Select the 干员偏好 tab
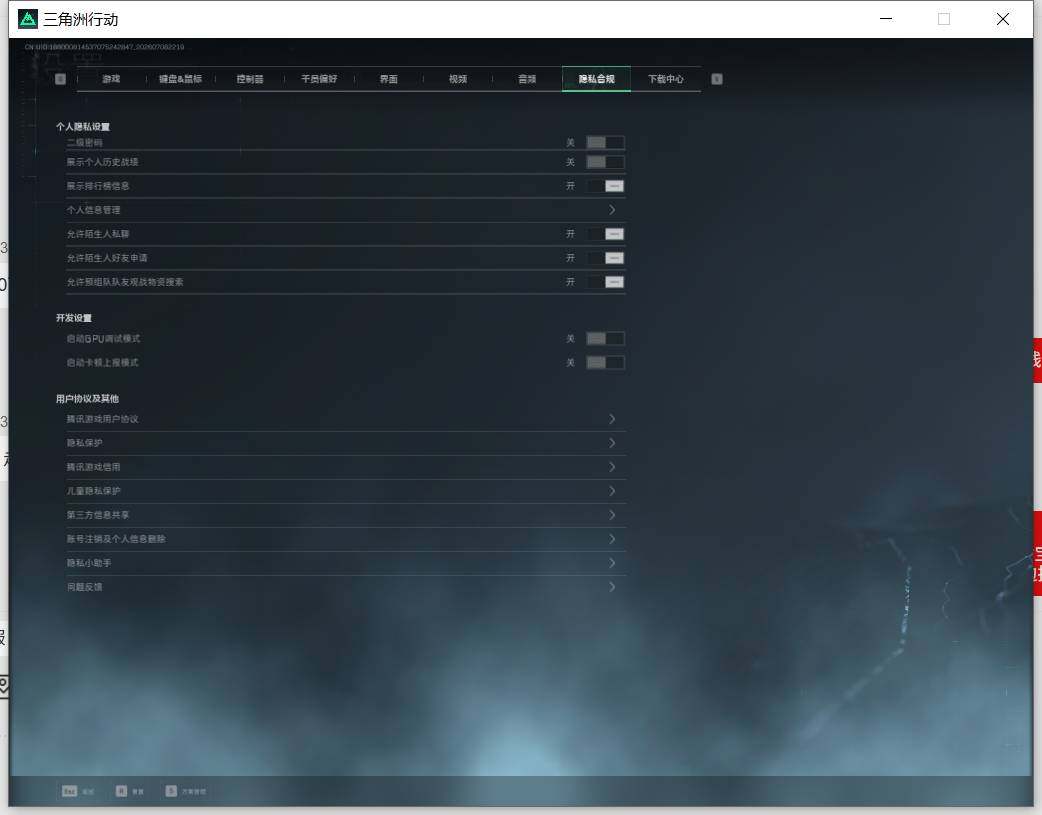Screen dimensions: 1042x815 click(x=319, y=78)
